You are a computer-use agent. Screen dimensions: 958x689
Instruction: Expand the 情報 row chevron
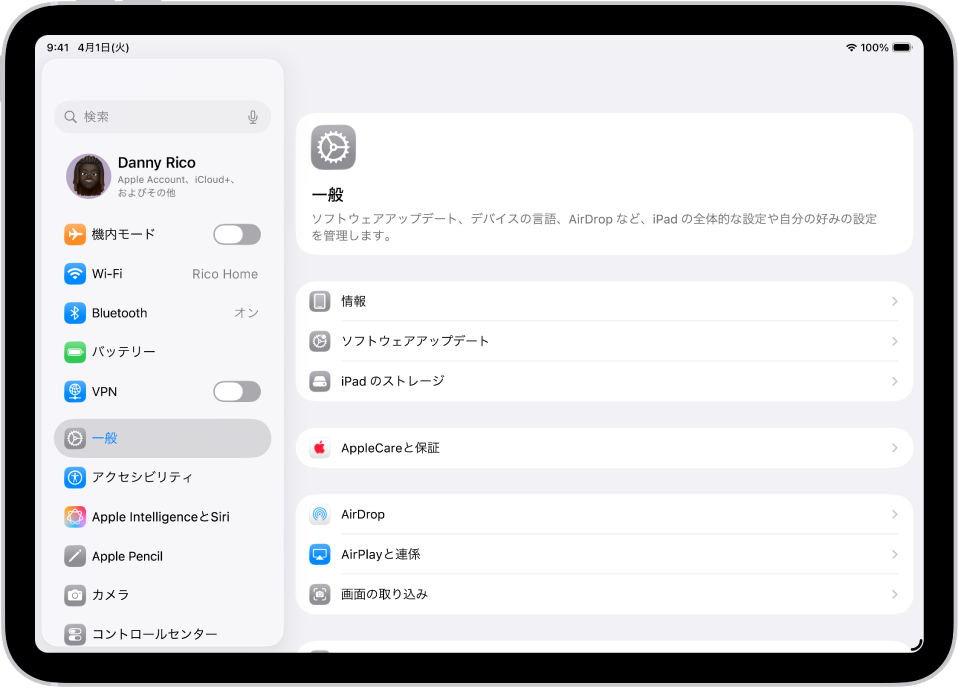click(895, 301)
